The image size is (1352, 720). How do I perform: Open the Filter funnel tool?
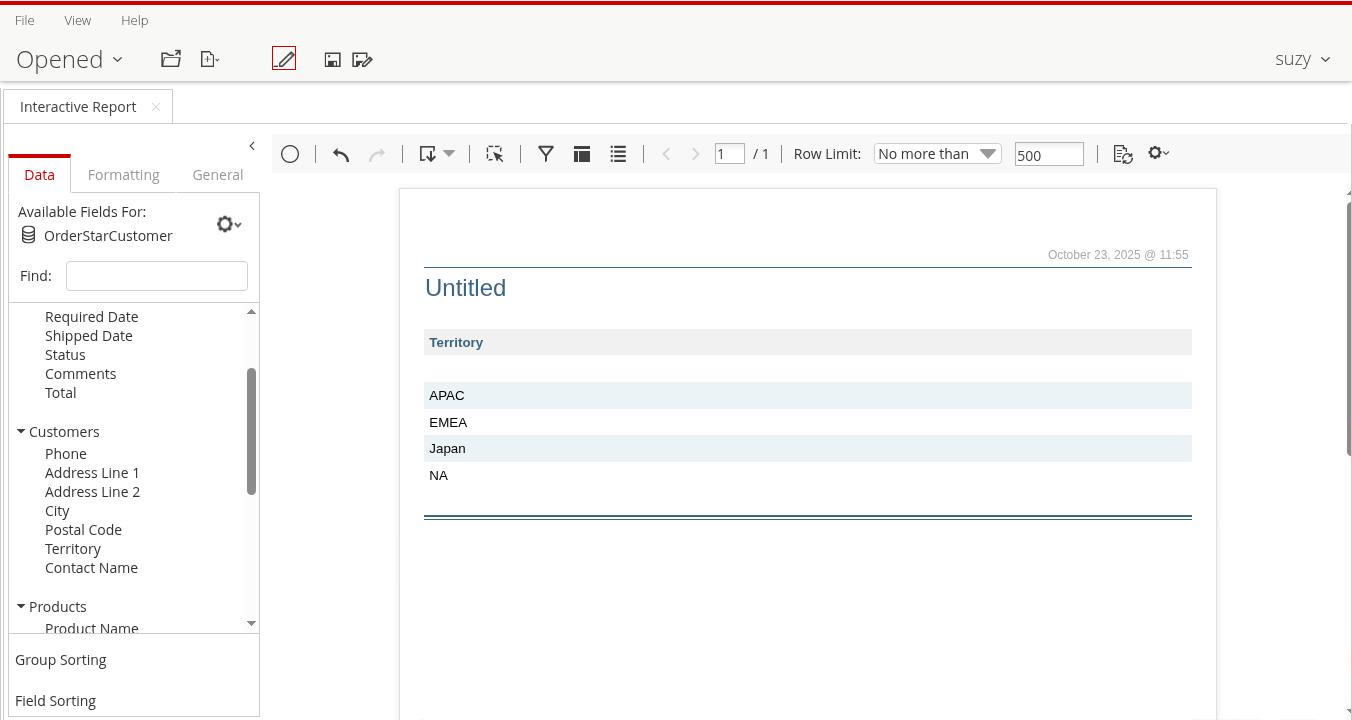pyautogui.click(x=546, y=154)
